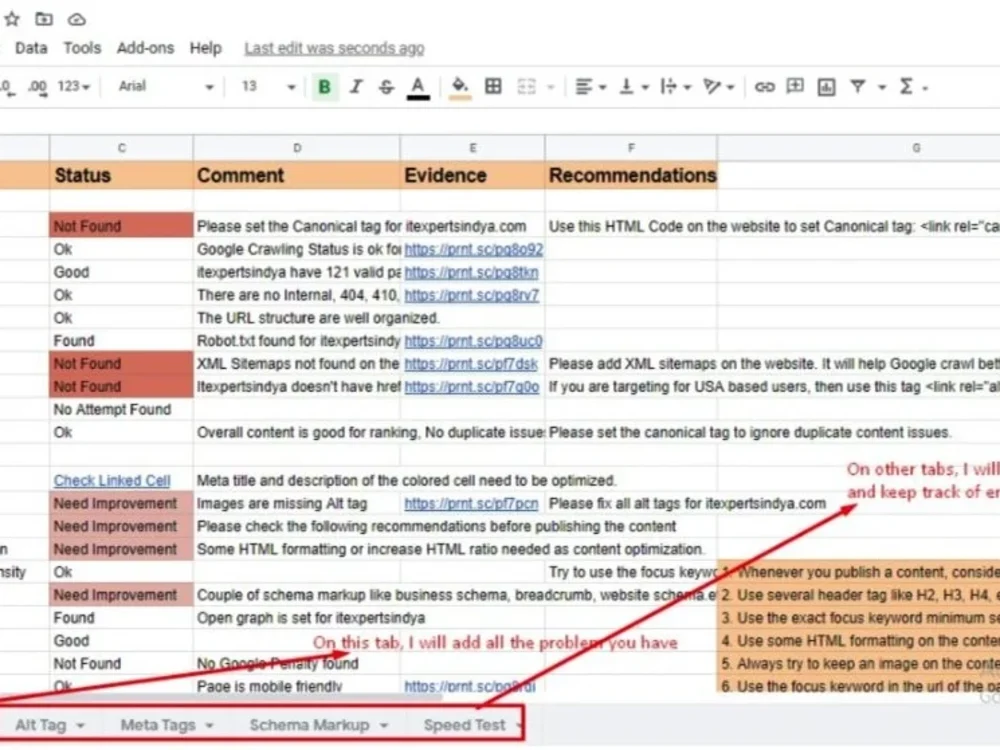The image size is (1000, 750).
Task: Open the Help menu
Action: click(x=205, y=48)
